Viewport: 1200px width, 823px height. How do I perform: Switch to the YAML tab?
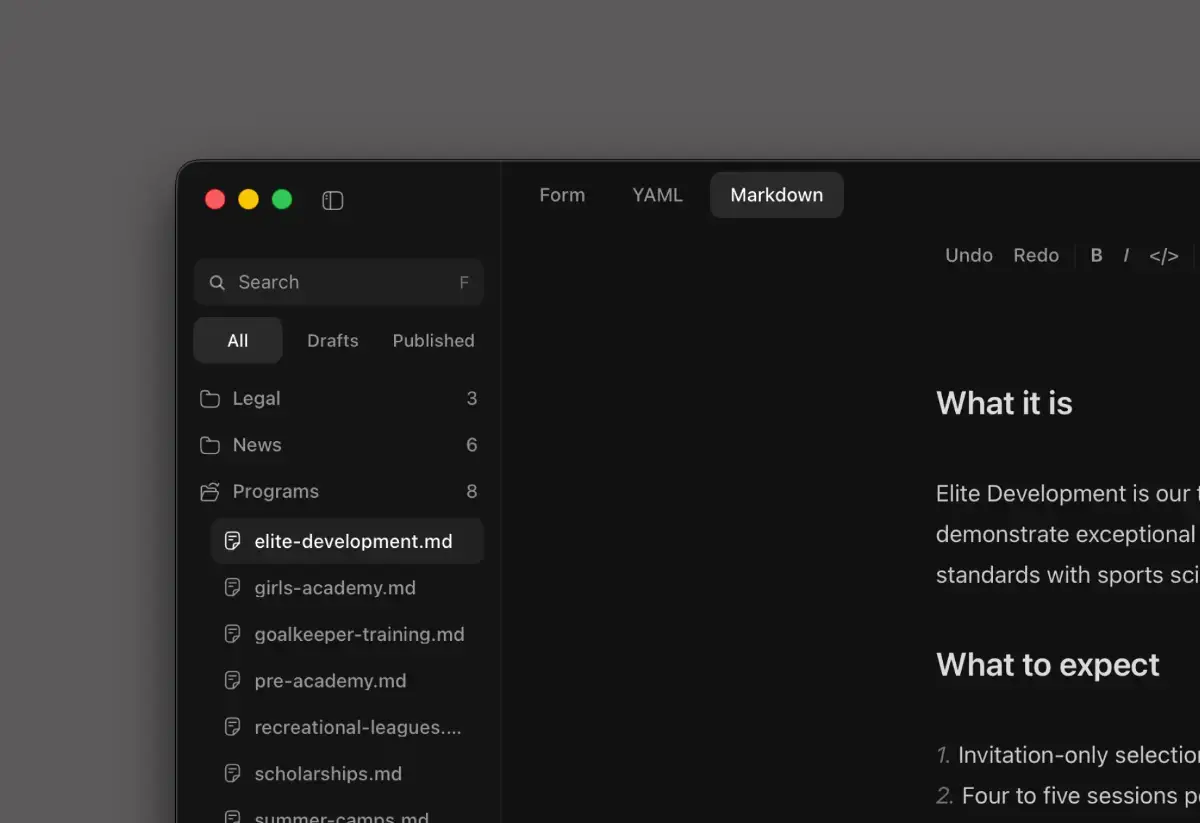657,195
